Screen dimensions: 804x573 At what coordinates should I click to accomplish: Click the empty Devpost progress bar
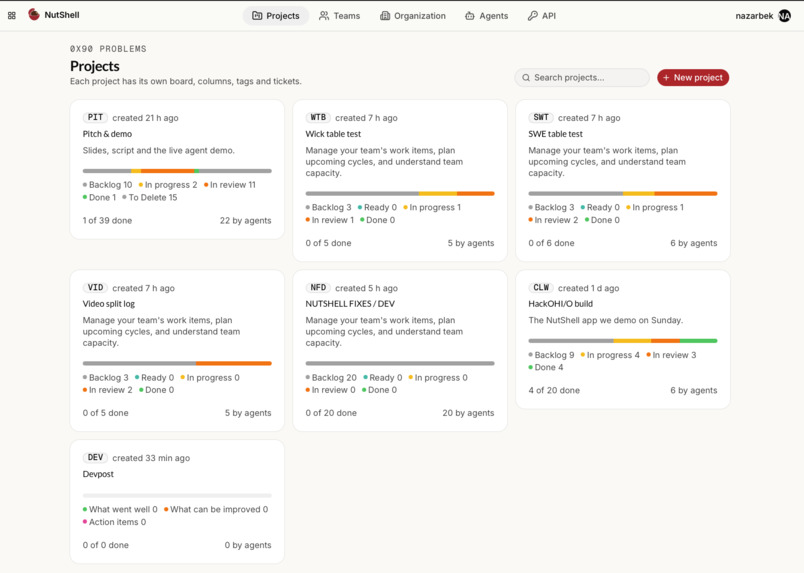[x=177, y=496]
